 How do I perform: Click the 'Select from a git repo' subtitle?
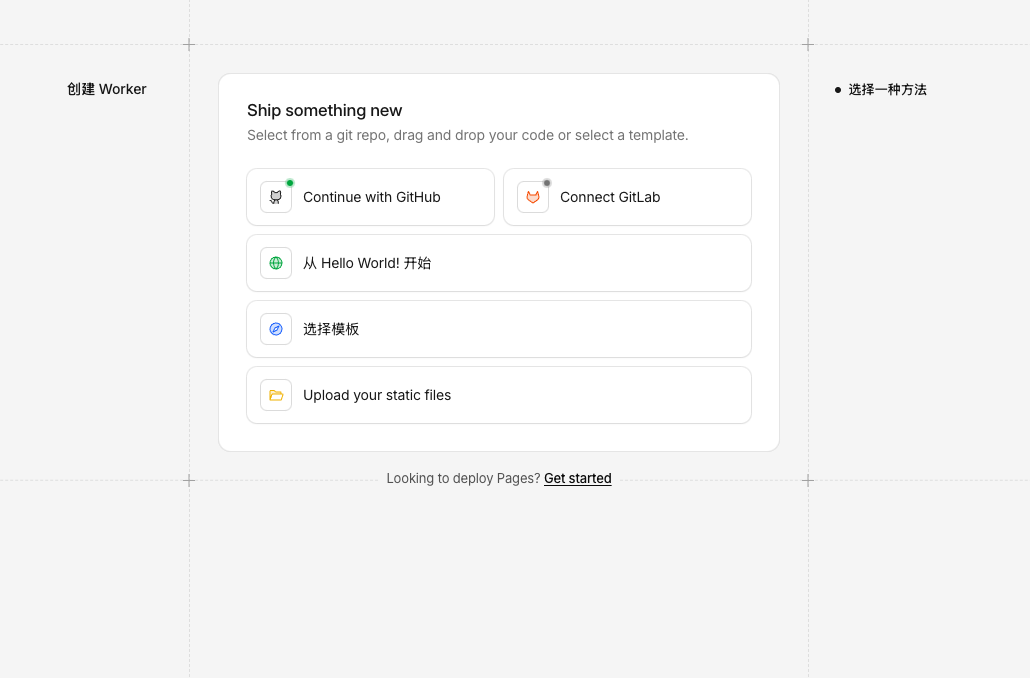click(467, 135)
